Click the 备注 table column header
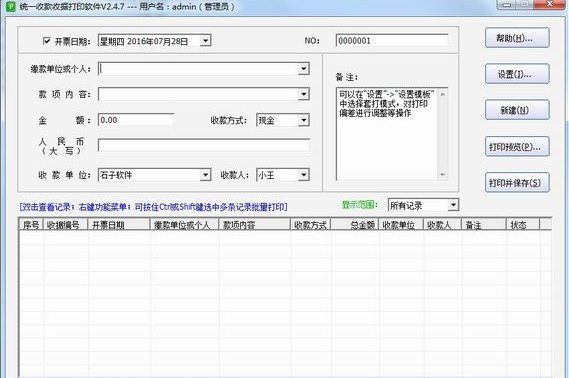The height and width of the screenshot is (378, 569). [x=484, y=225]
